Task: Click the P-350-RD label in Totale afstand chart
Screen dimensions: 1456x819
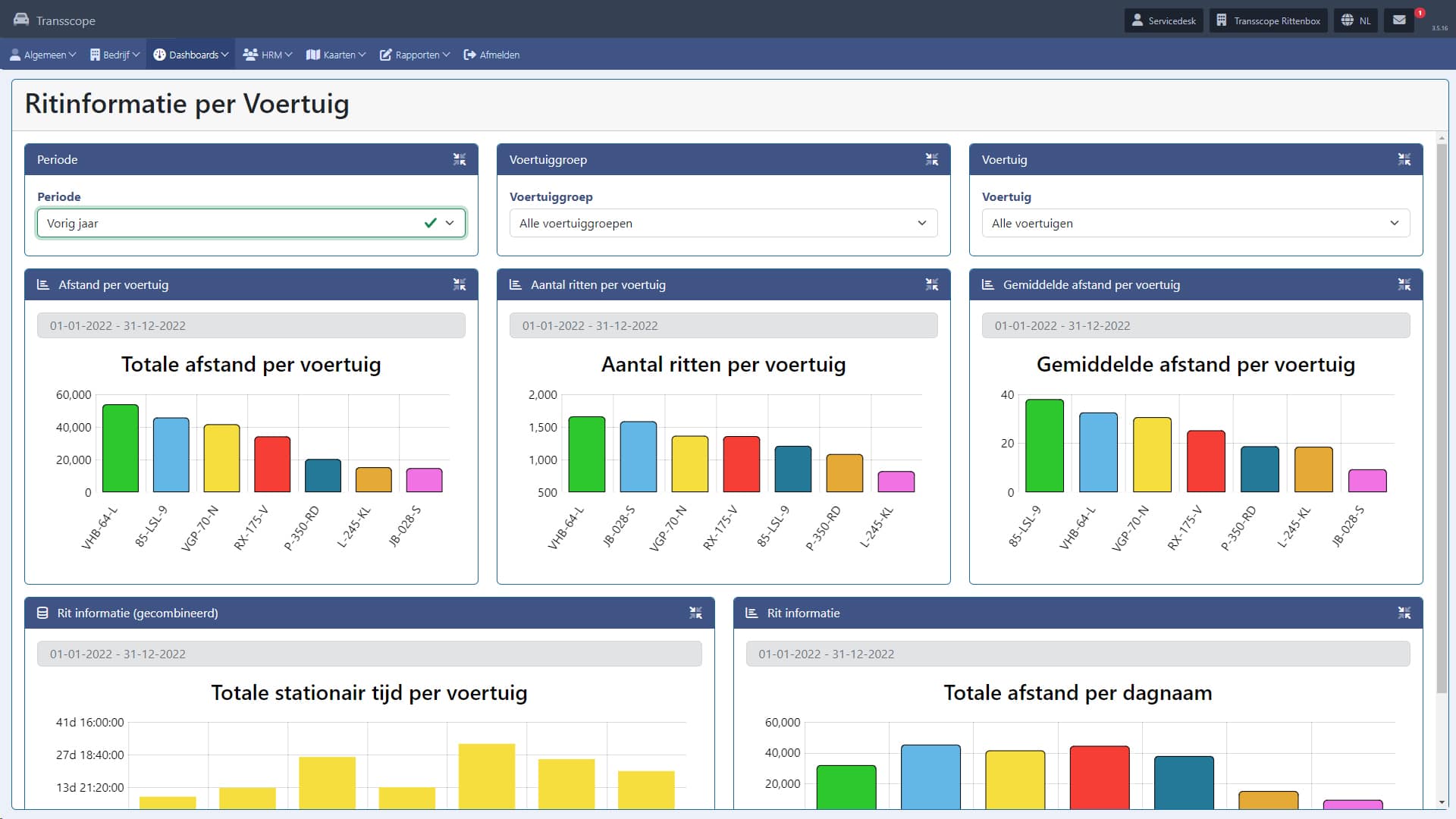Action: point(302,528)
